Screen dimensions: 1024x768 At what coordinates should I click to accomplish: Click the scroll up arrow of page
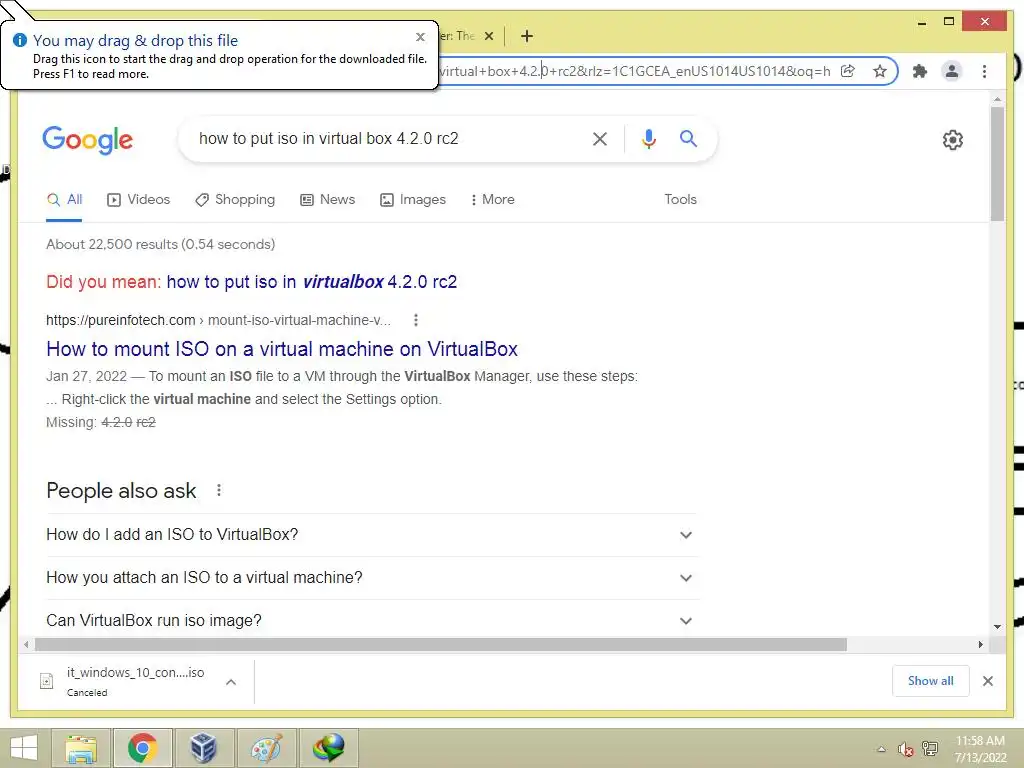pos(997,99)
